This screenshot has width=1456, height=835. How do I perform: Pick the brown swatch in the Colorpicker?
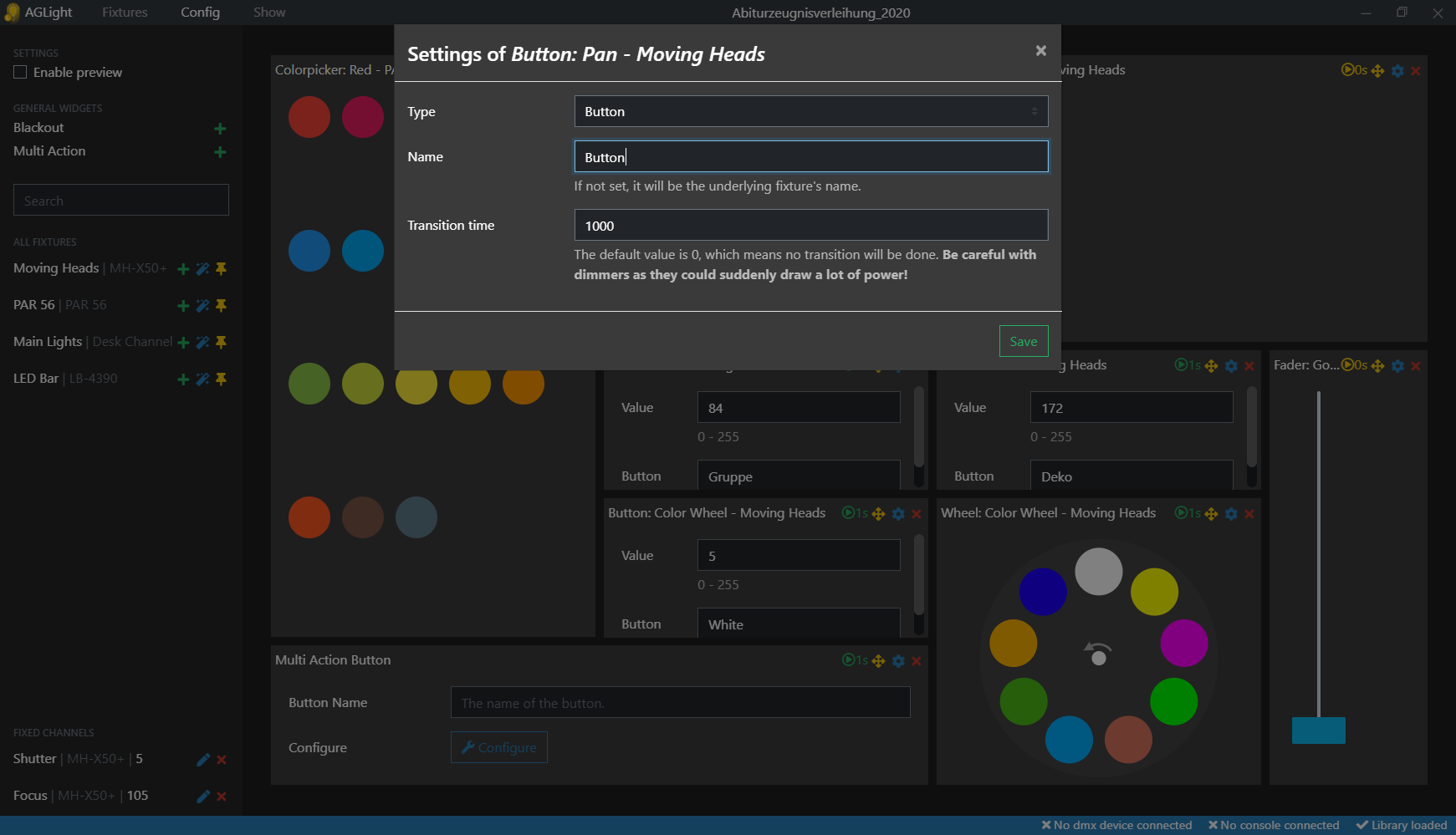tap(363, 517)
